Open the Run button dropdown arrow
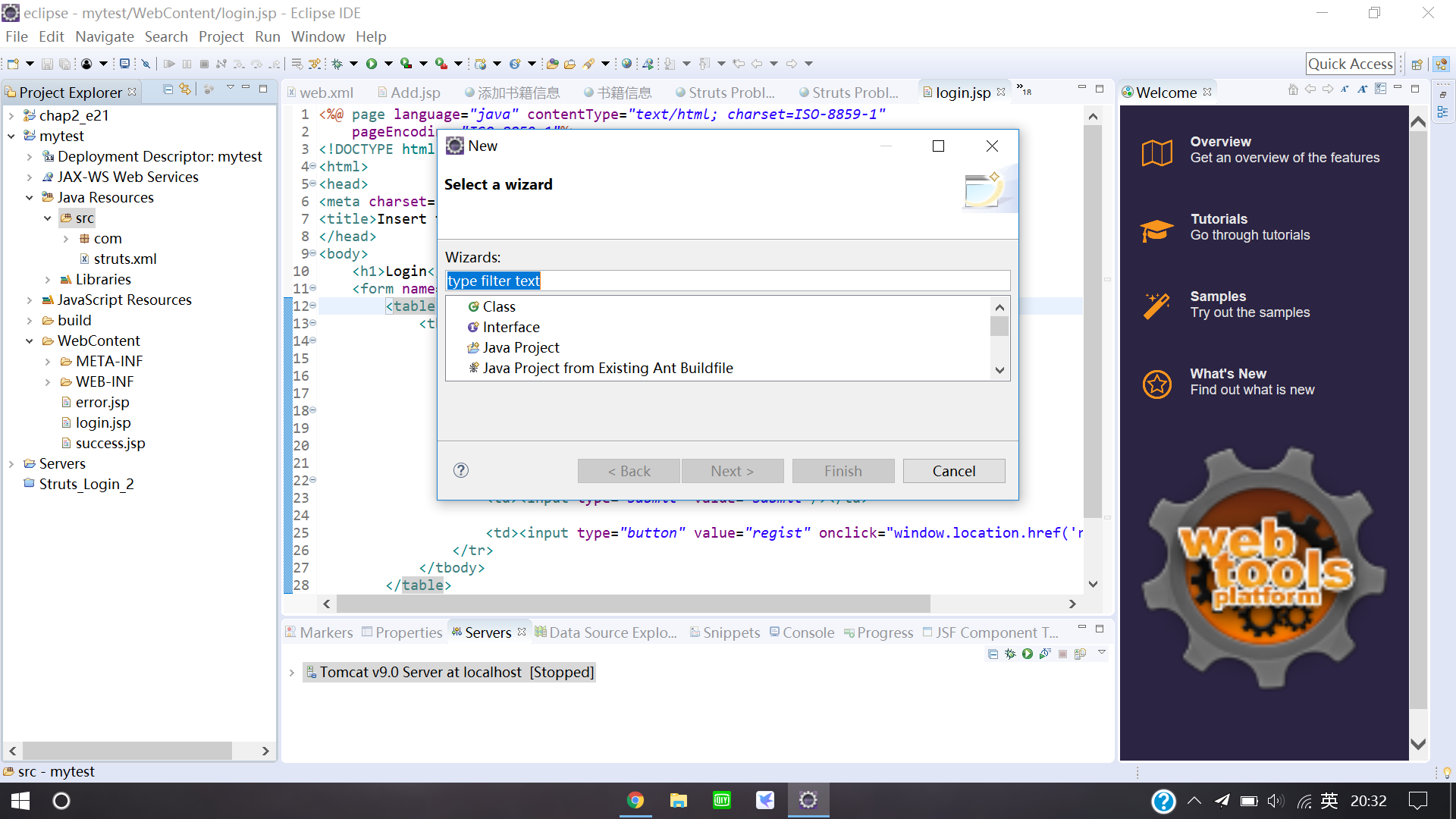Screen dimensions: 1456x819 (388, 64)
